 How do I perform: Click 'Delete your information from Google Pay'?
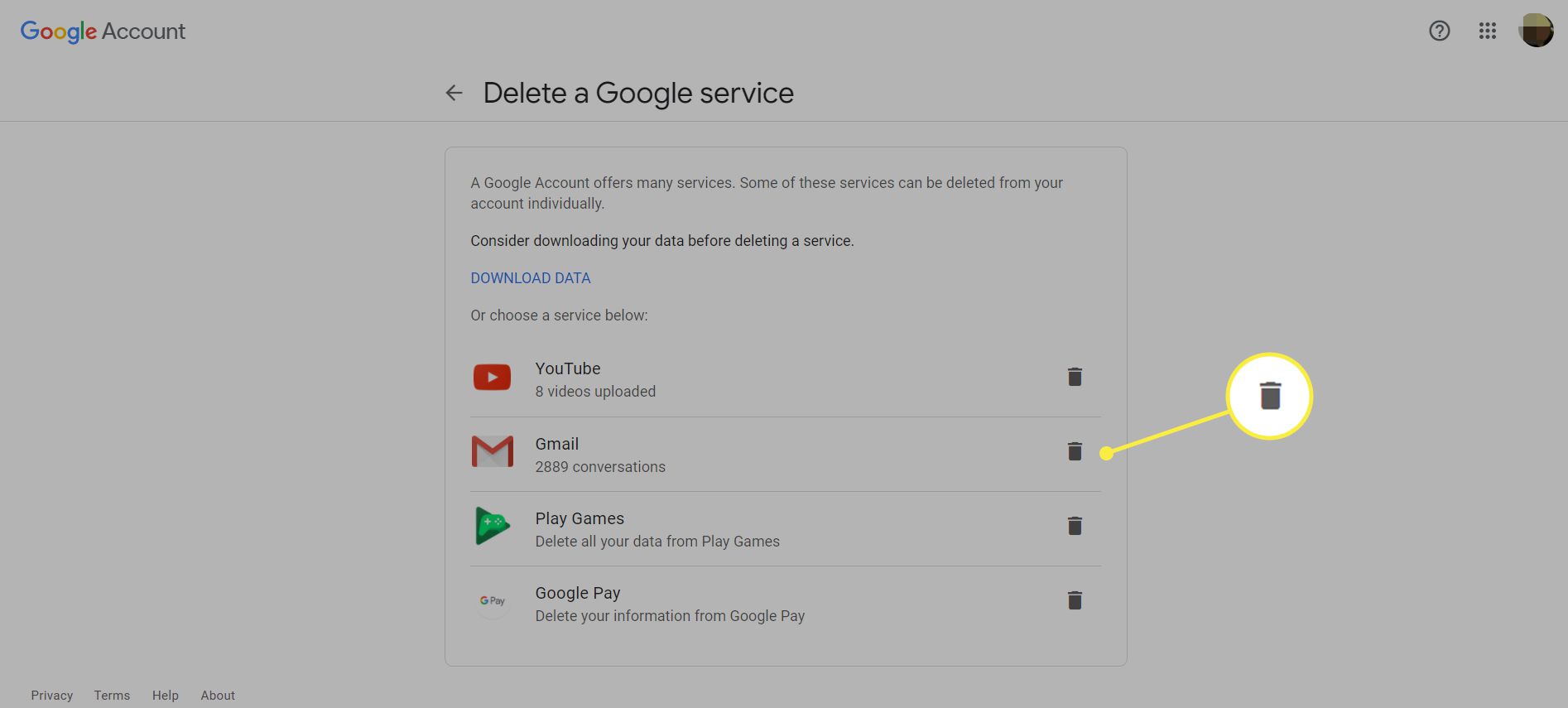coord(670,616)
